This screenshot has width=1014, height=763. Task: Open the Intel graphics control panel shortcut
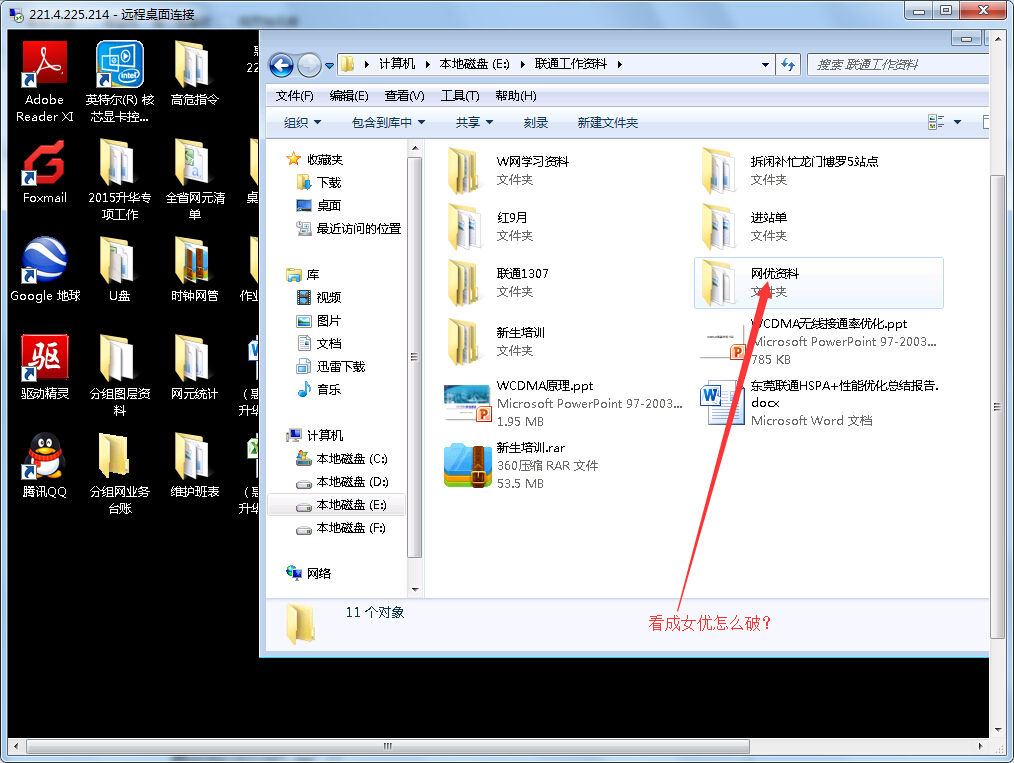(x=120, y=82)
